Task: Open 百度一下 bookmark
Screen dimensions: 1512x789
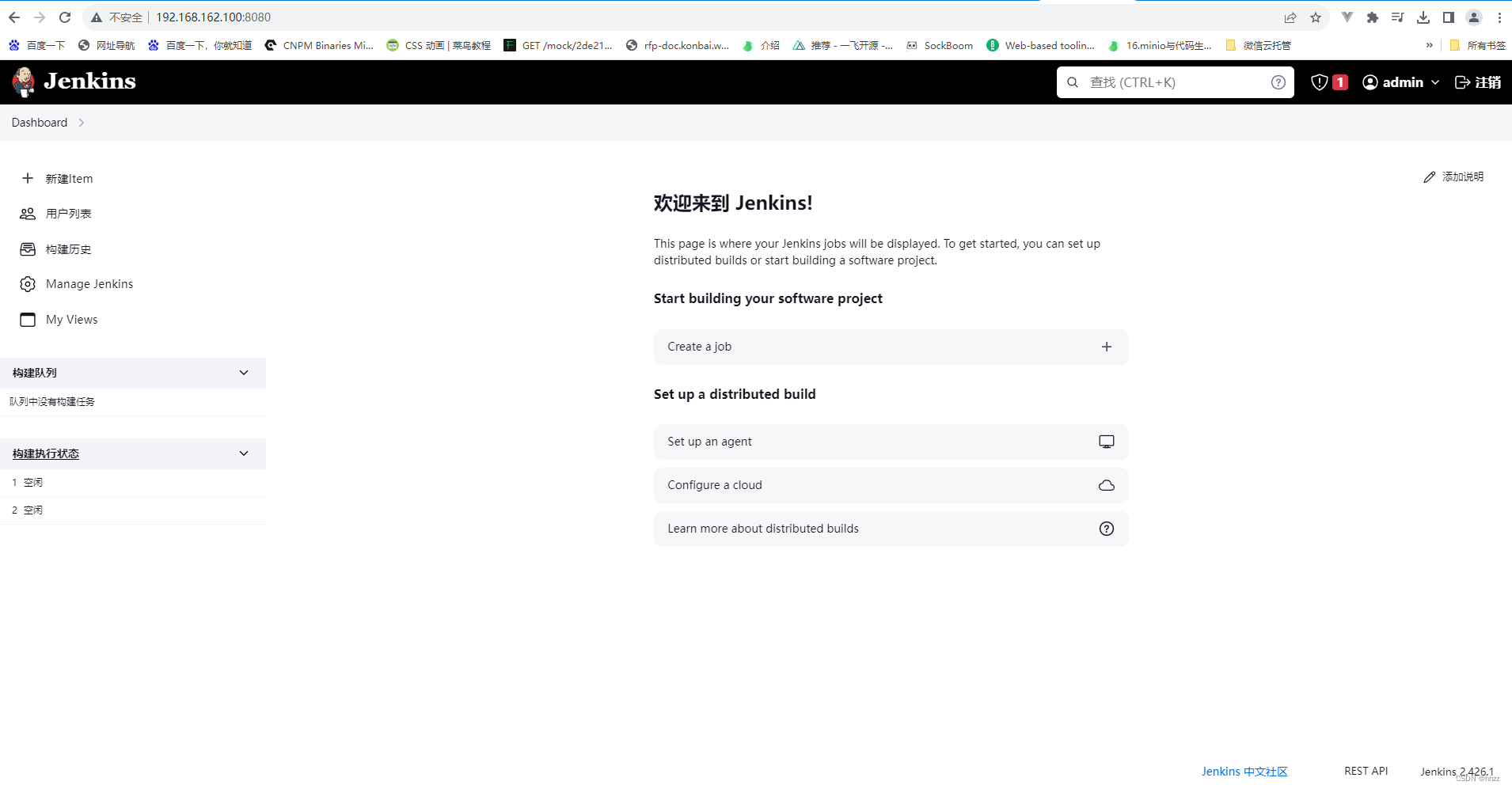Action: [x=37, y=45]
